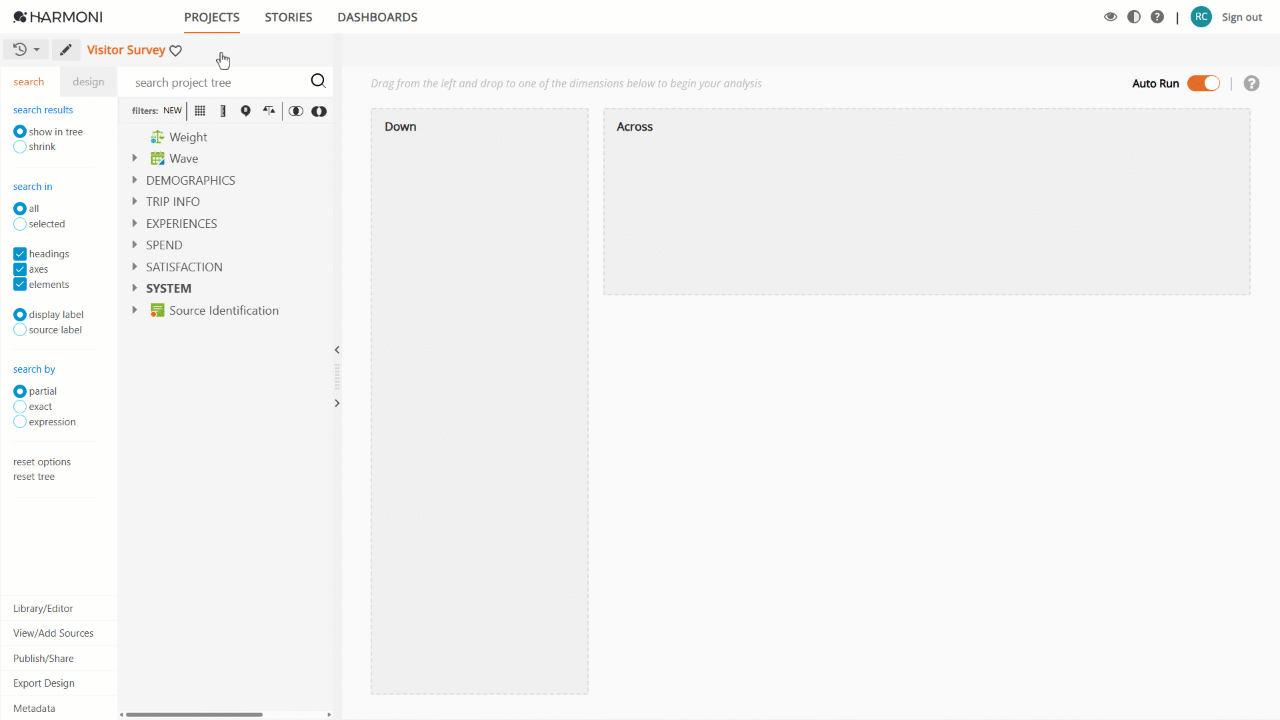Select display label radio
This screenshot has width=1280, height=720.
coord(20,315)
